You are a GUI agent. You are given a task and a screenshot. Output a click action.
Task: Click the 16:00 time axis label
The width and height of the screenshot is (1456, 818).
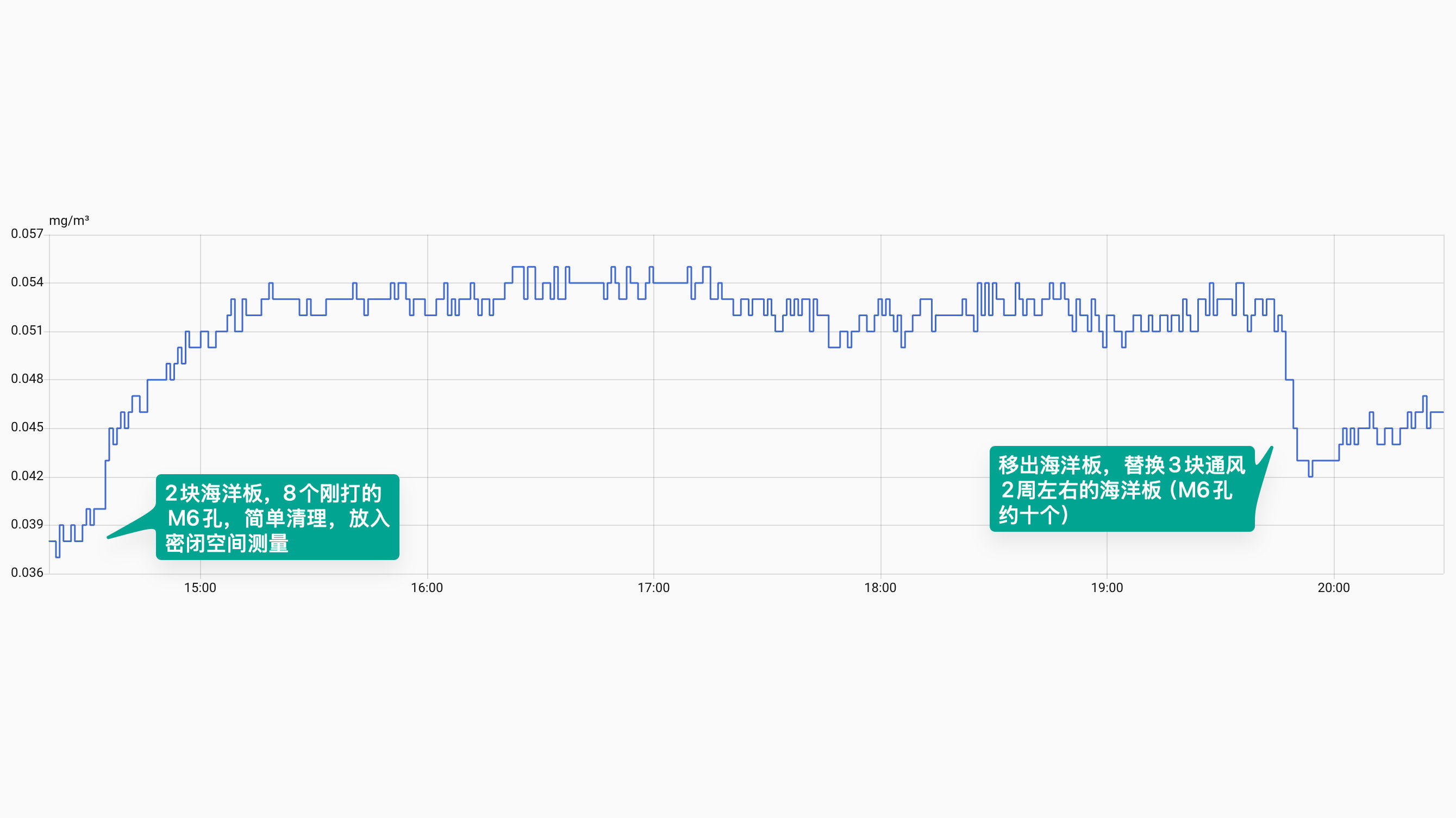427,588
